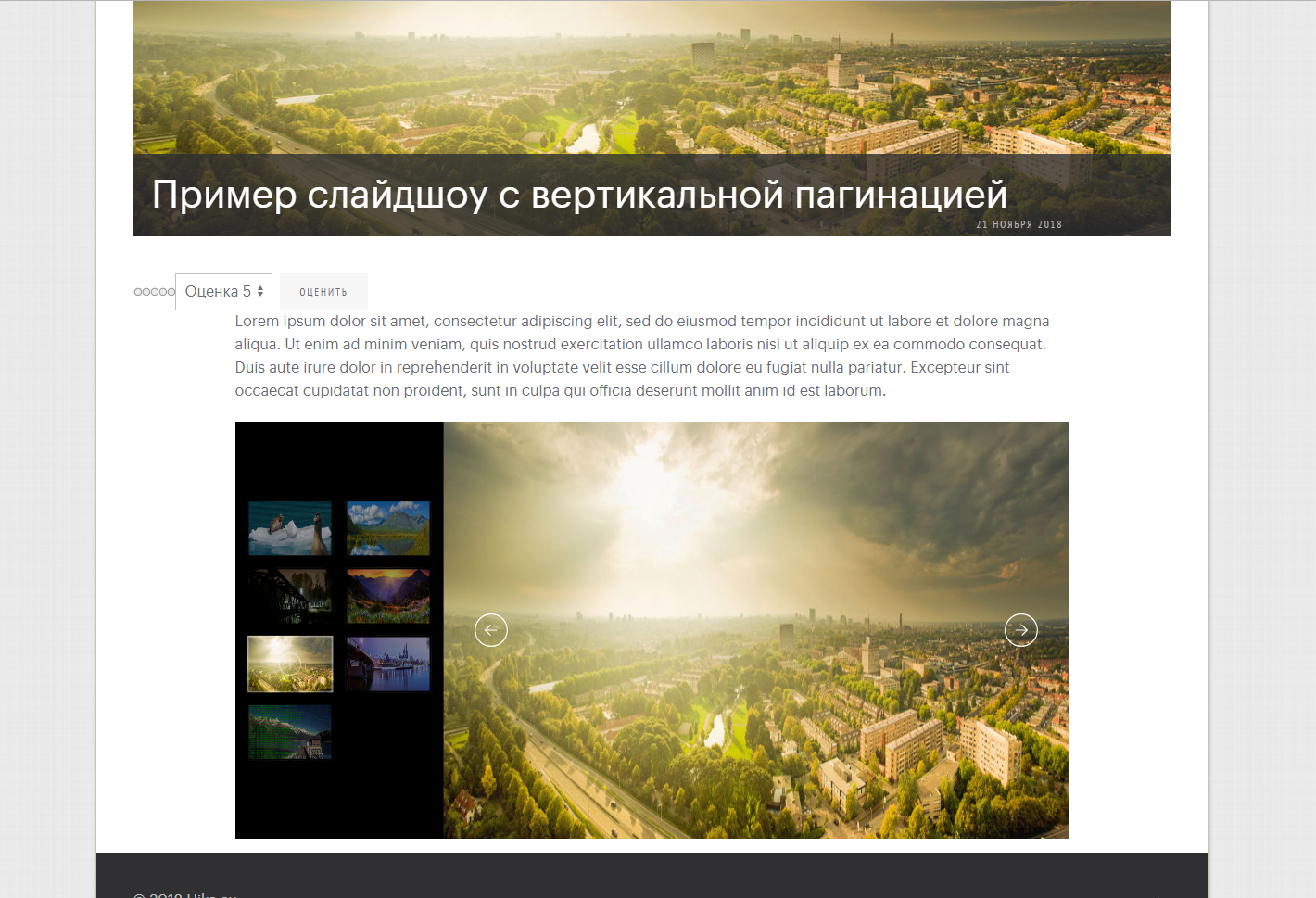Select the sunset mountain flowers thumbnail
This screenshot has width=1316, height=898.
388,596
